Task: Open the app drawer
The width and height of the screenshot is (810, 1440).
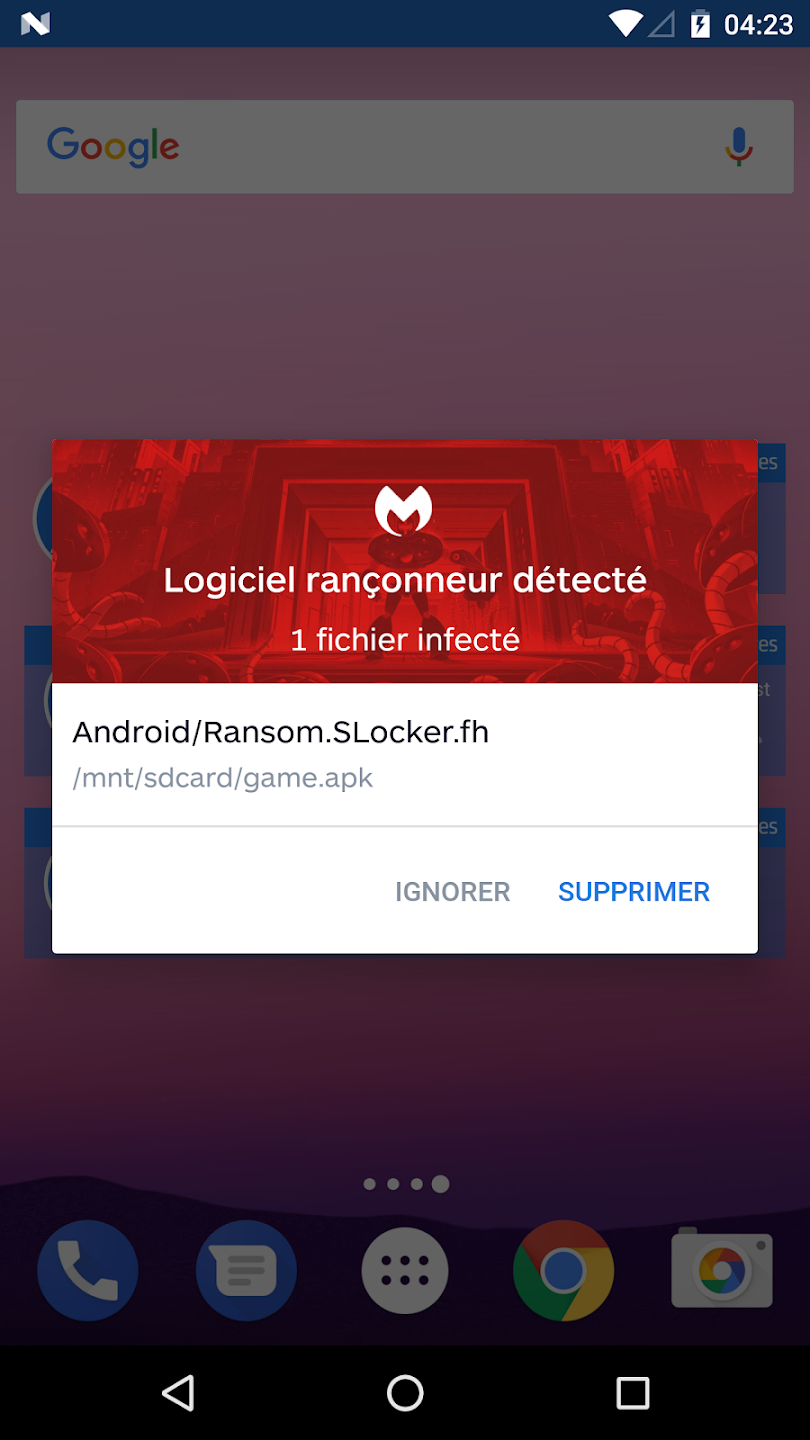Action: coord(405,1271)
